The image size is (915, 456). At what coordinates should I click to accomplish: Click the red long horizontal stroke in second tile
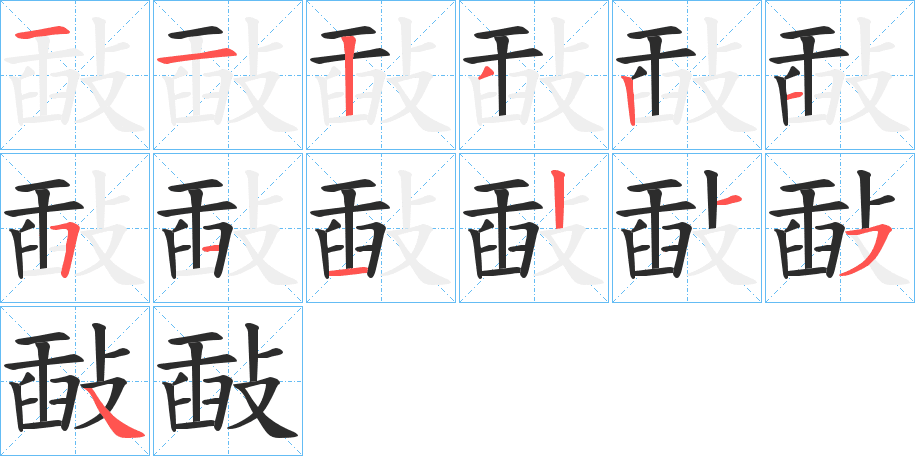197,56
